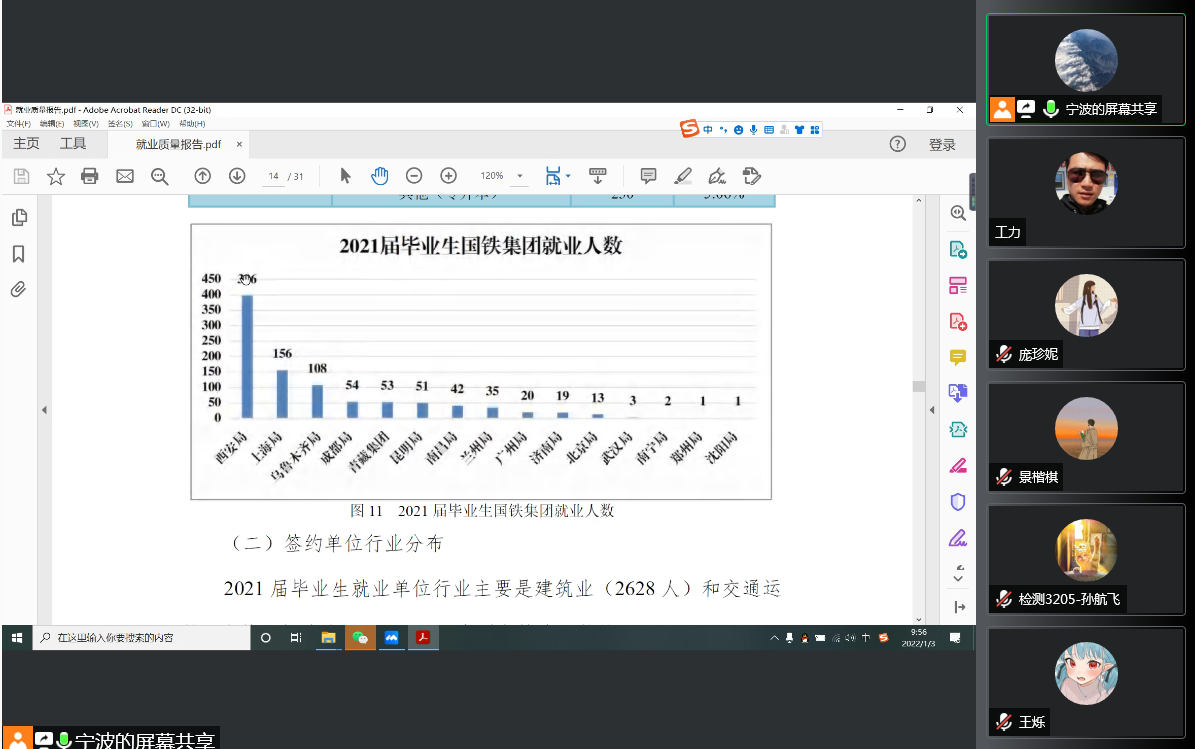Open Protect shield tool in right pane
This screenshot has width=1195, height=749.
tap(958, 502)
